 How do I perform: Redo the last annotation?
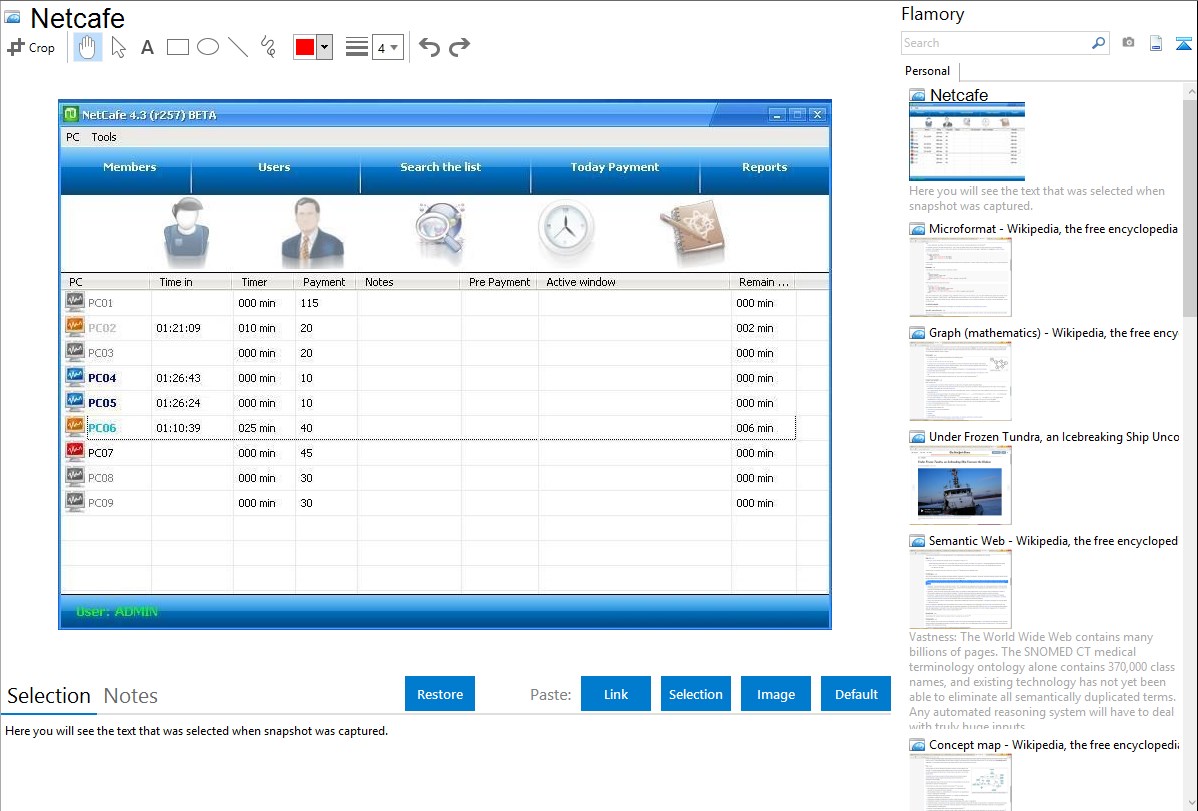click(x=459, y=47)
